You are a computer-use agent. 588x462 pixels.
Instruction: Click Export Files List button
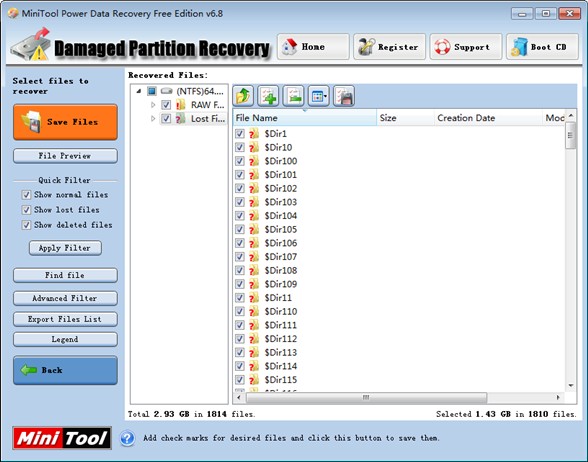point(65,319)
